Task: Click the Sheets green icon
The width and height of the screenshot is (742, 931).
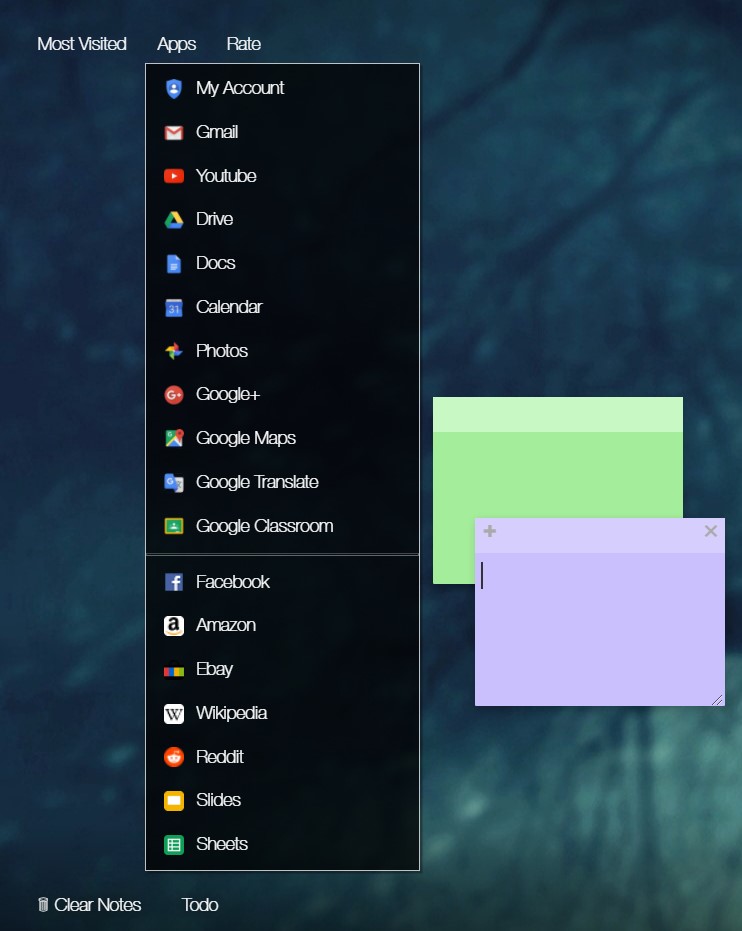Action: click(173, 844)
